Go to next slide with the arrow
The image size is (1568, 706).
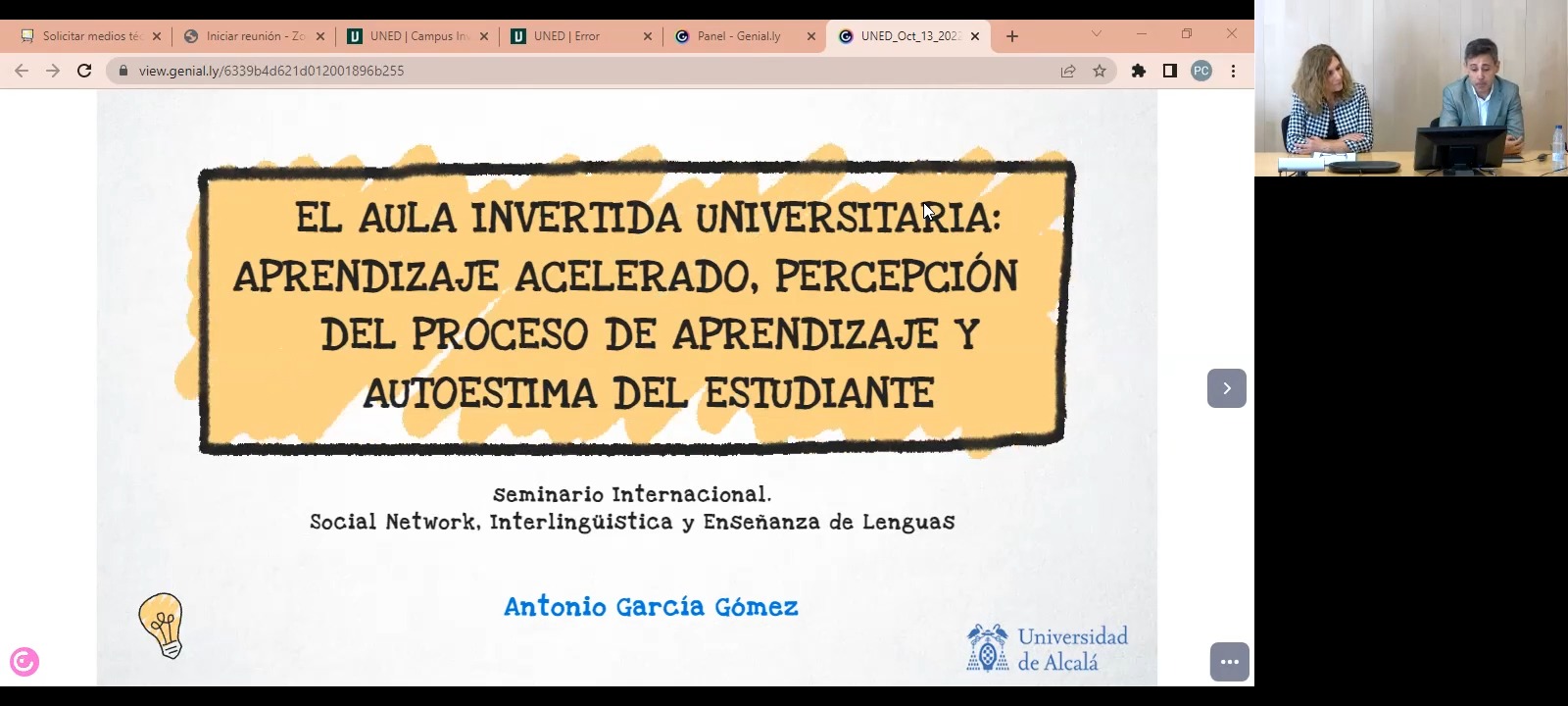1226,388
